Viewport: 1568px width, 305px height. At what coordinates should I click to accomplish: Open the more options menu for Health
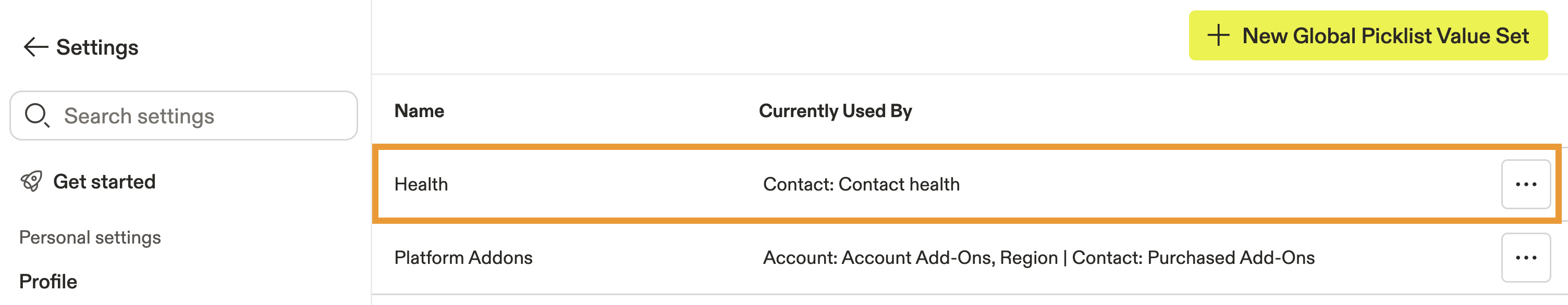tap(1525, 184)
